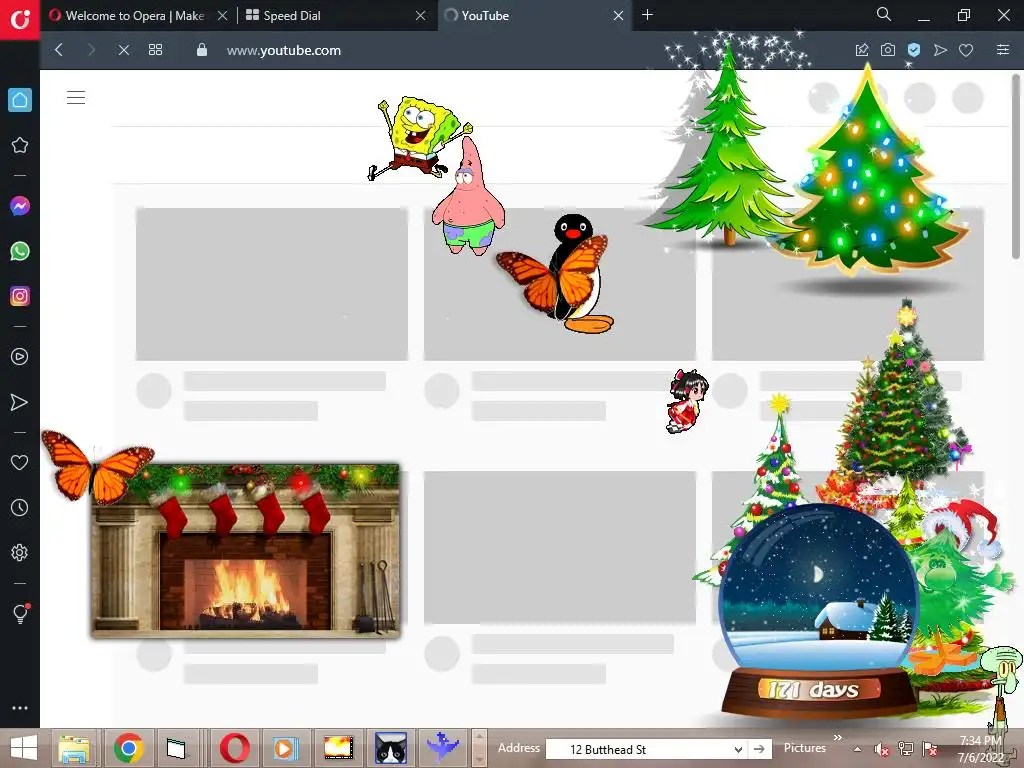
Task: Open Easy Setup sliders icon
Action: pos(1003,50)
